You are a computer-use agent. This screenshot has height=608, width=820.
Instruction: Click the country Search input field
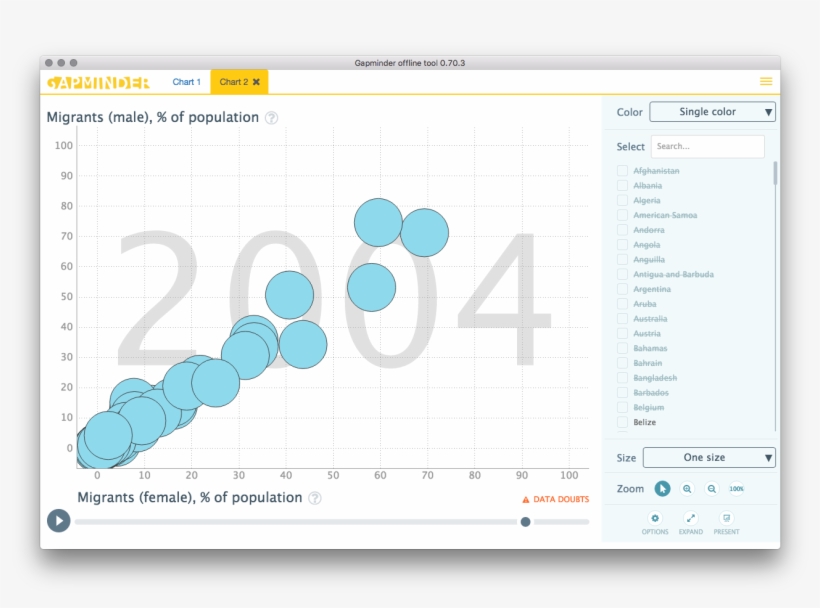click(x=707, y=146)
